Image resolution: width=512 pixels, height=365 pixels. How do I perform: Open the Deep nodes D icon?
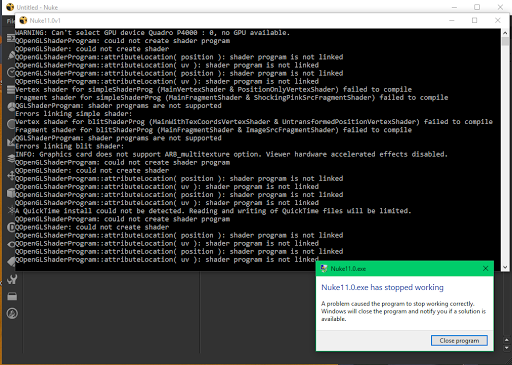pyautogui.click(x=11, y=227)
